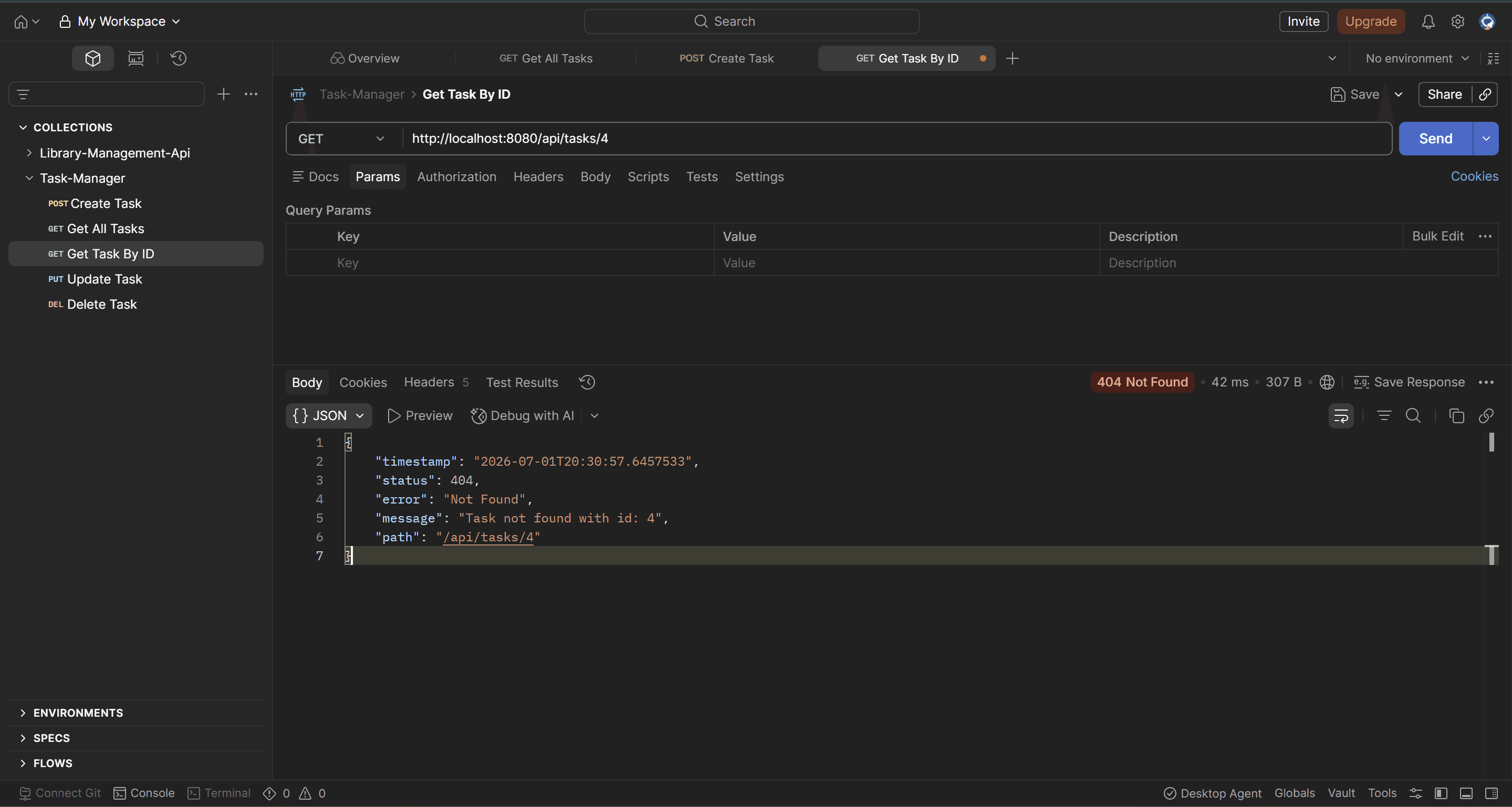Open the query params three-dot options

point(1485,236)
